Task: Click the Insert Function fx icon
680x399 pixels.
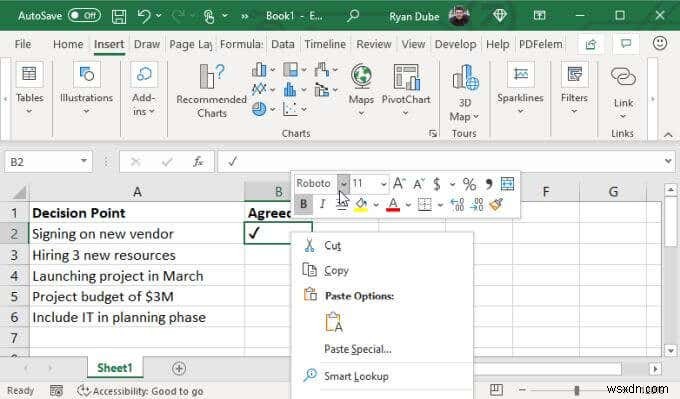Action: point(198,162)
